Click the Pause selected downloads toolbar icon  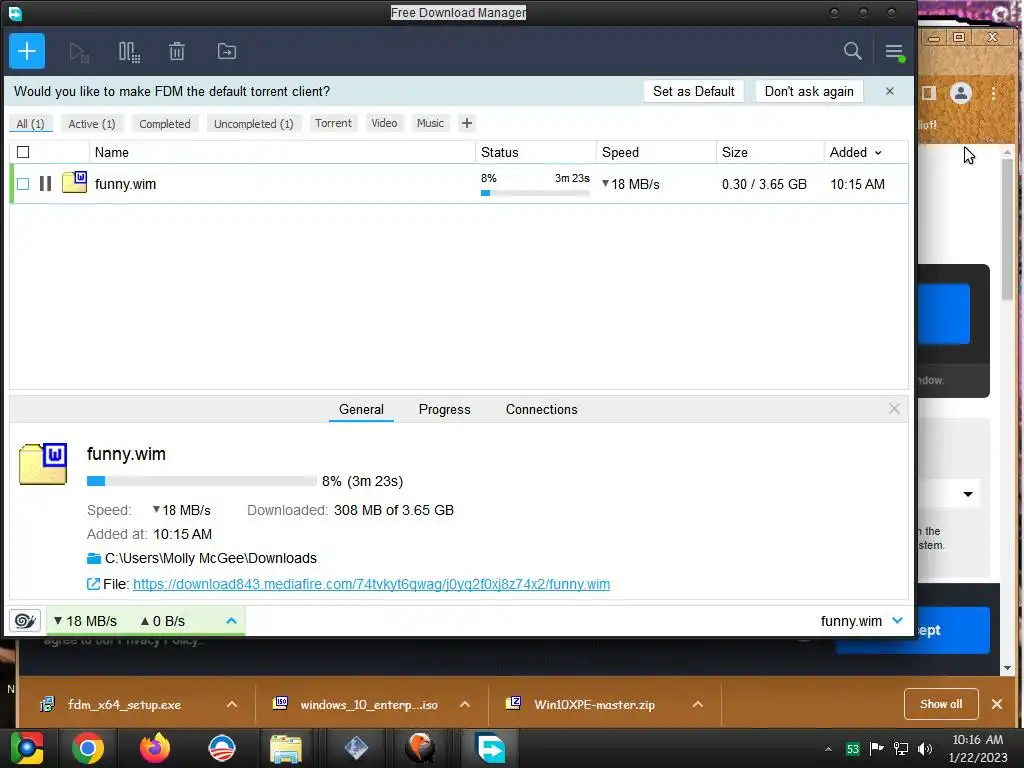[x=129, y=52]
